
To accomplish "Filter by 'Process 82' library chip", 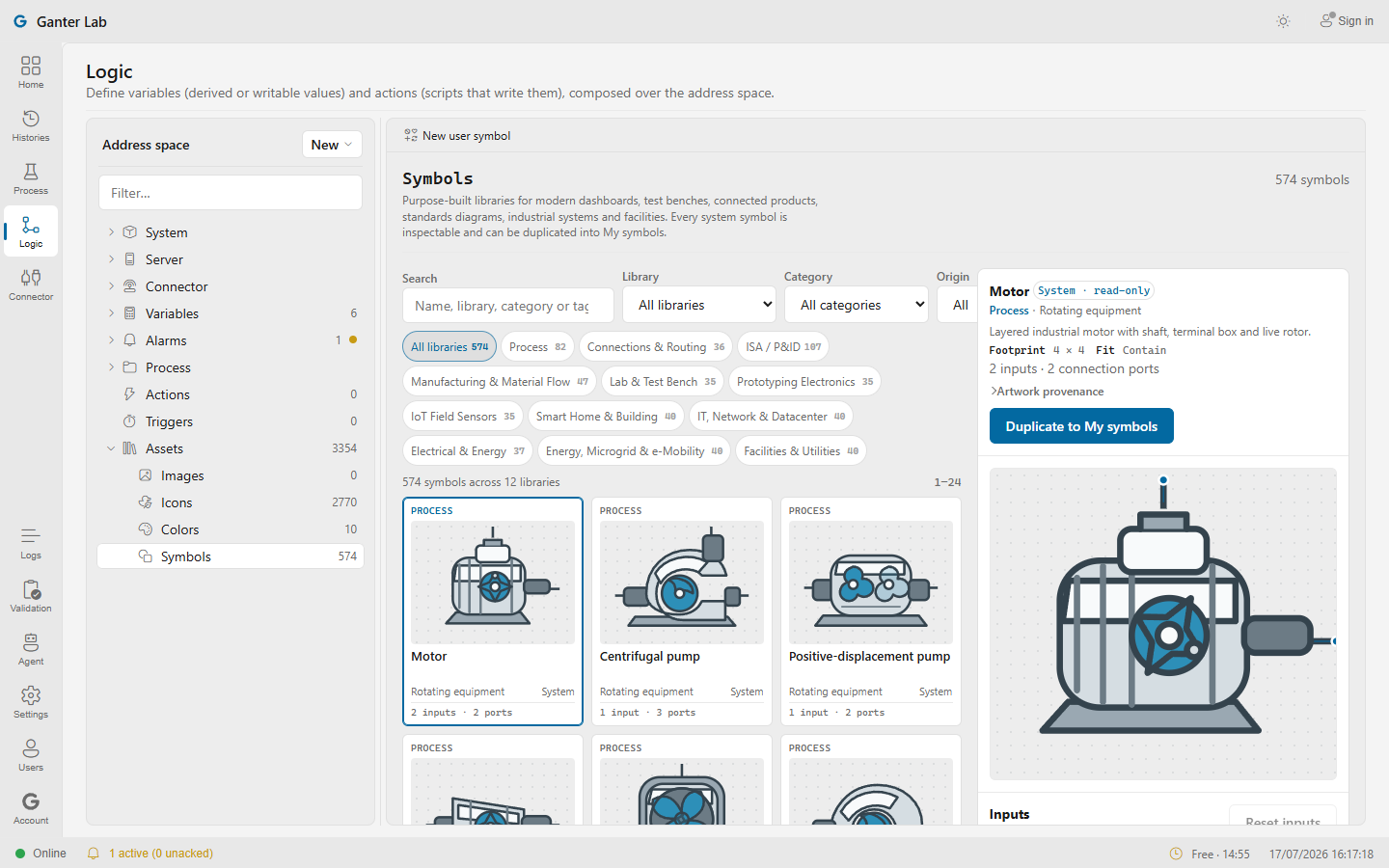I will pyautogui.click(x=537, y=347).
